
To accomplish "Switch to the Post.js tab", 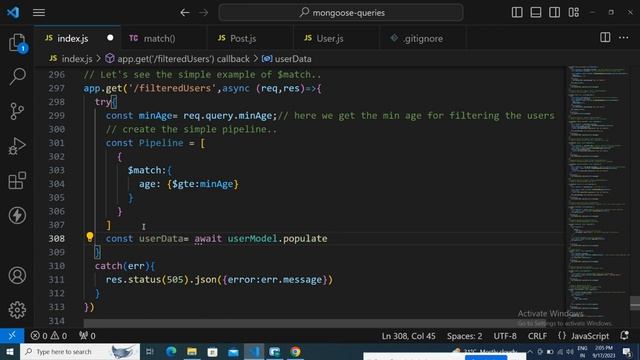I will [x=243, y=38].
